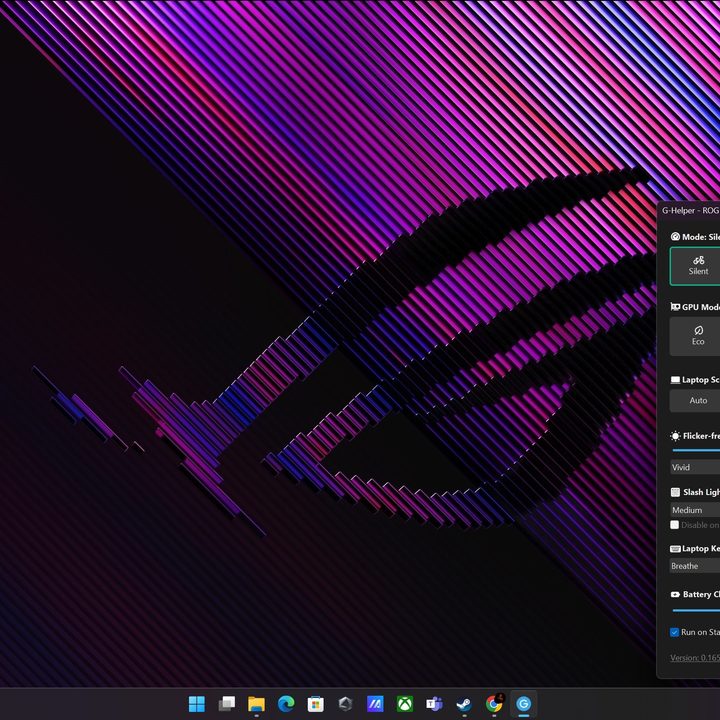Click the Slash Lighting section icon

point(675,492)
